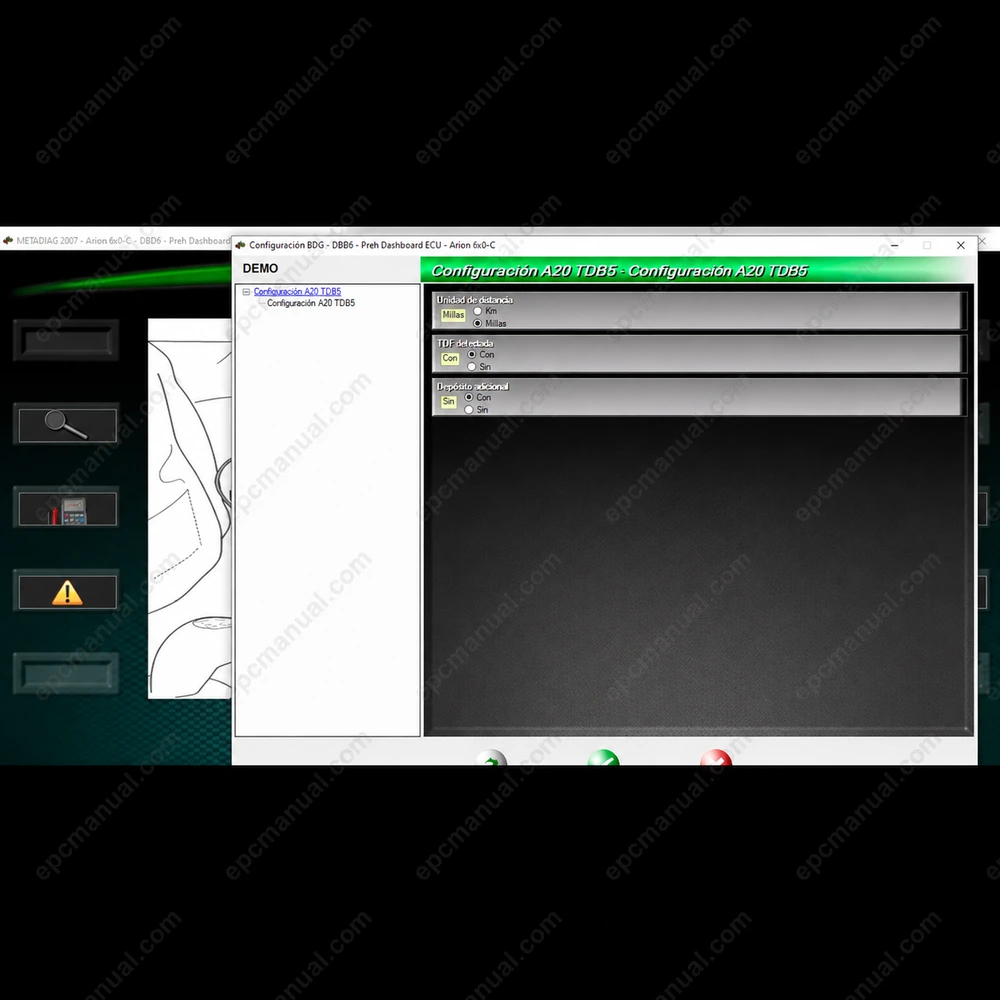Viewport: 1000px width, 1000px height.
Task: Select the Millas radio option
Action: (x=478, y=323)
